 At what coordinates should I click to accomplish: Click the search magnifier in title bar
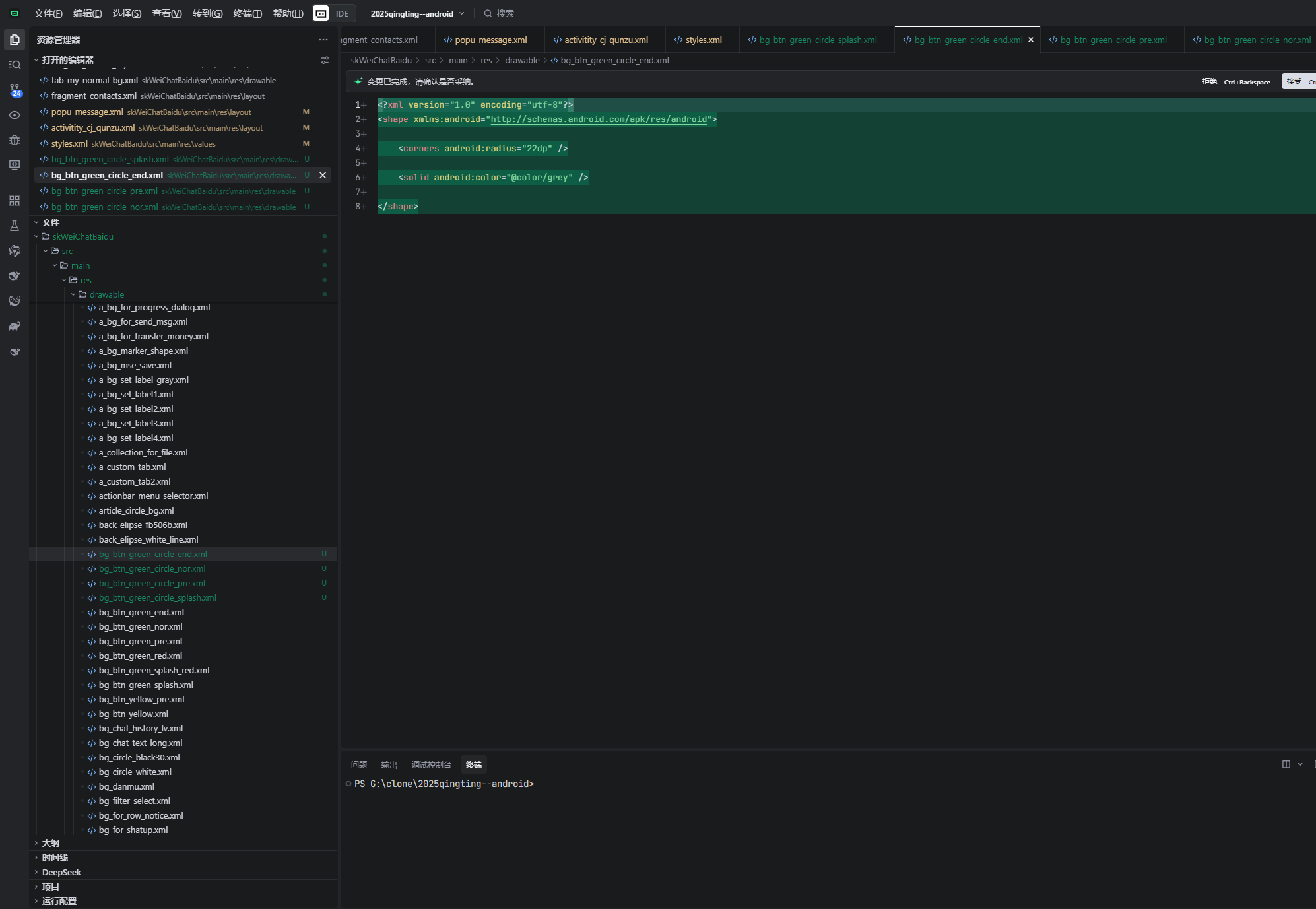(488, 13)
